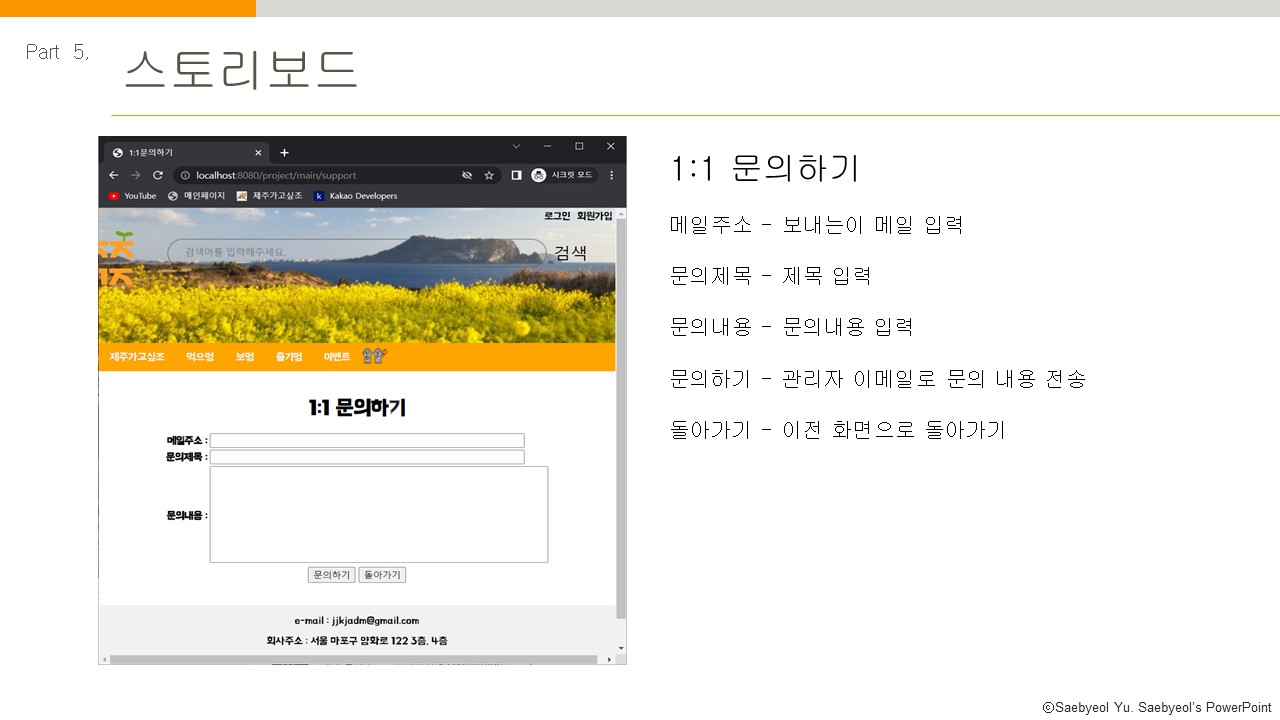Open the YouTube bookmark
1280x720 pixels.
coord(132,196)
